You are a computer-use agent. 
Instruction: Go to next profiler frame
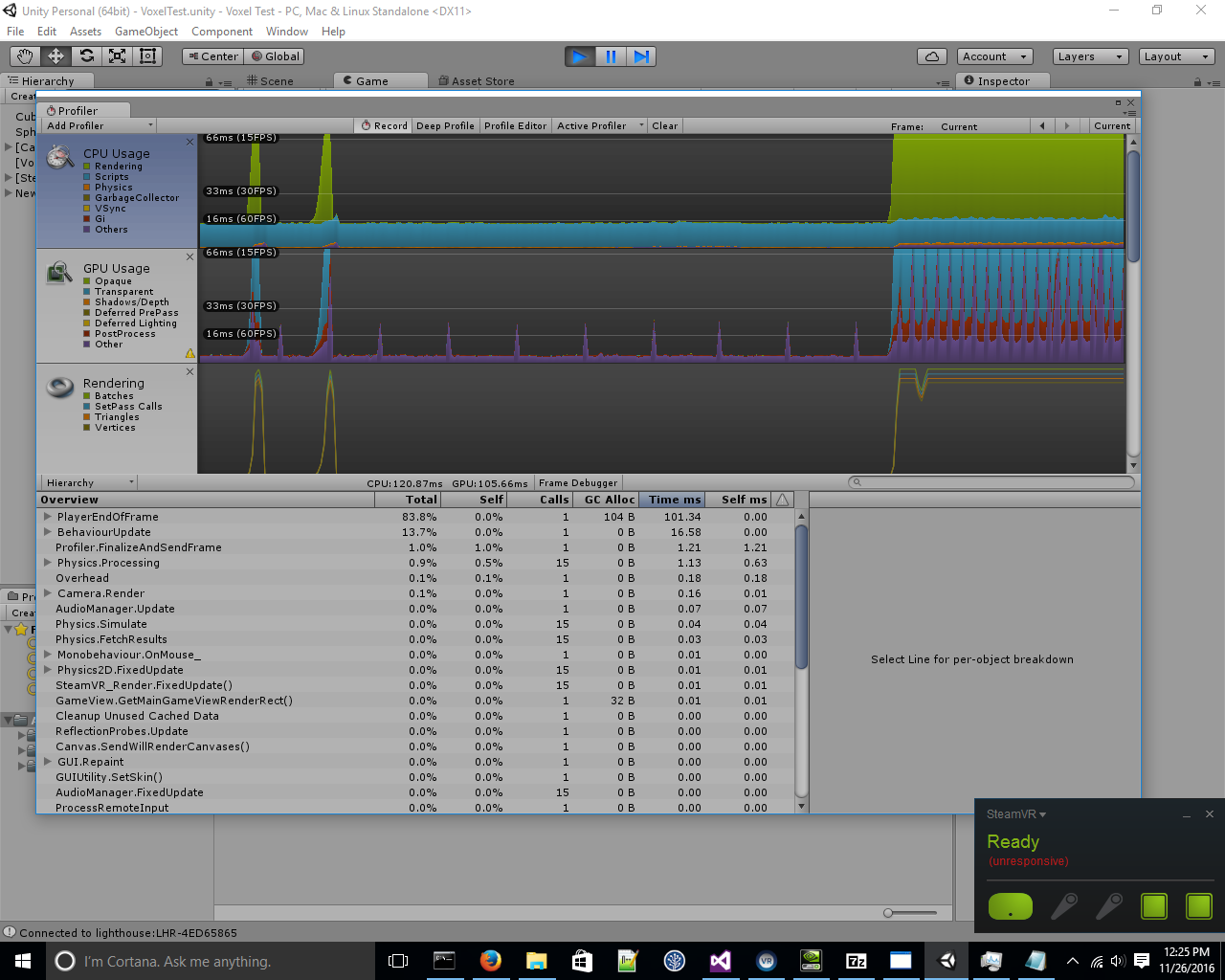(x=1067, y=125)
